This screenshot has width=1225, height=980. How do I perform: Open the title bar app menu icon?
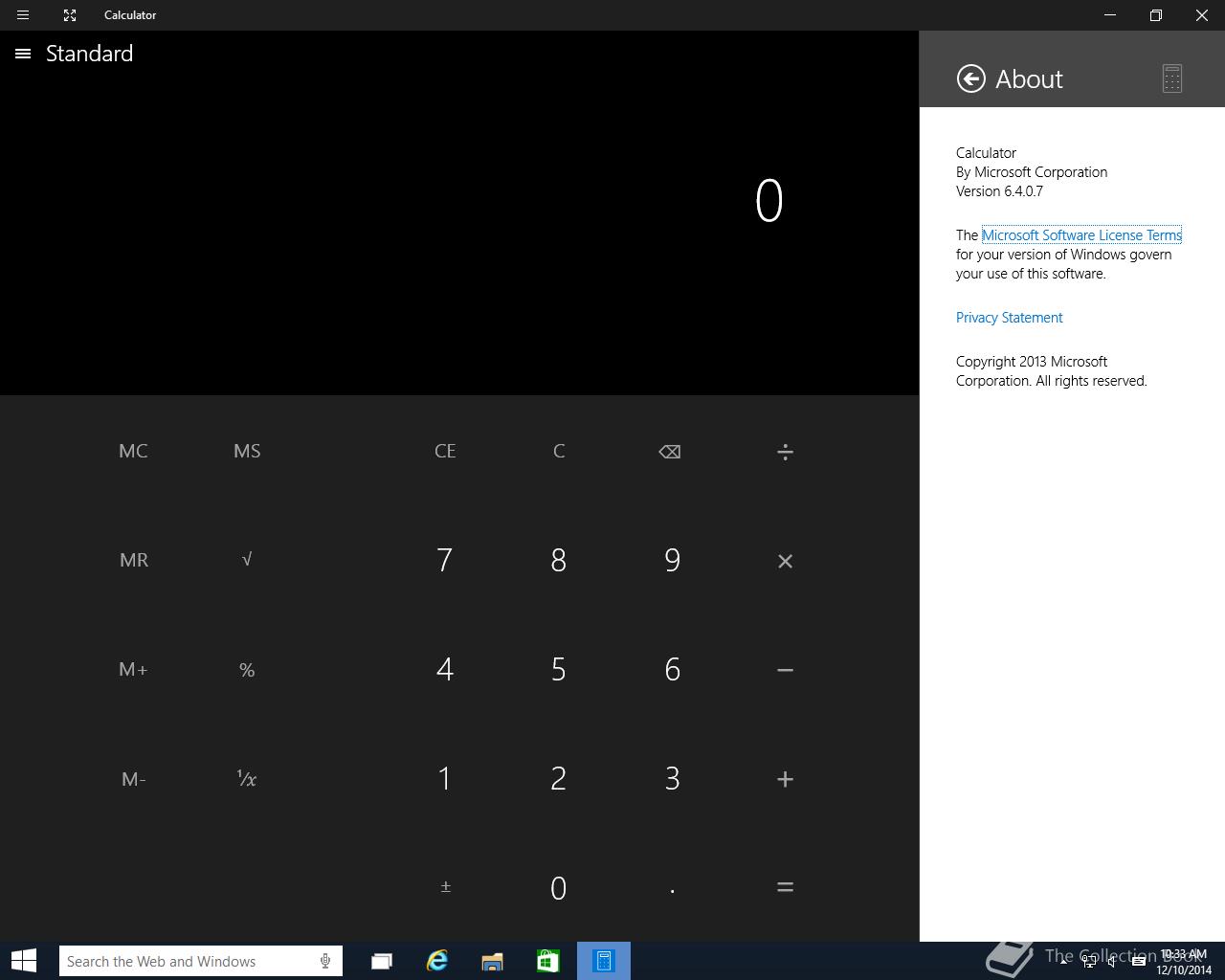point(23,15)
